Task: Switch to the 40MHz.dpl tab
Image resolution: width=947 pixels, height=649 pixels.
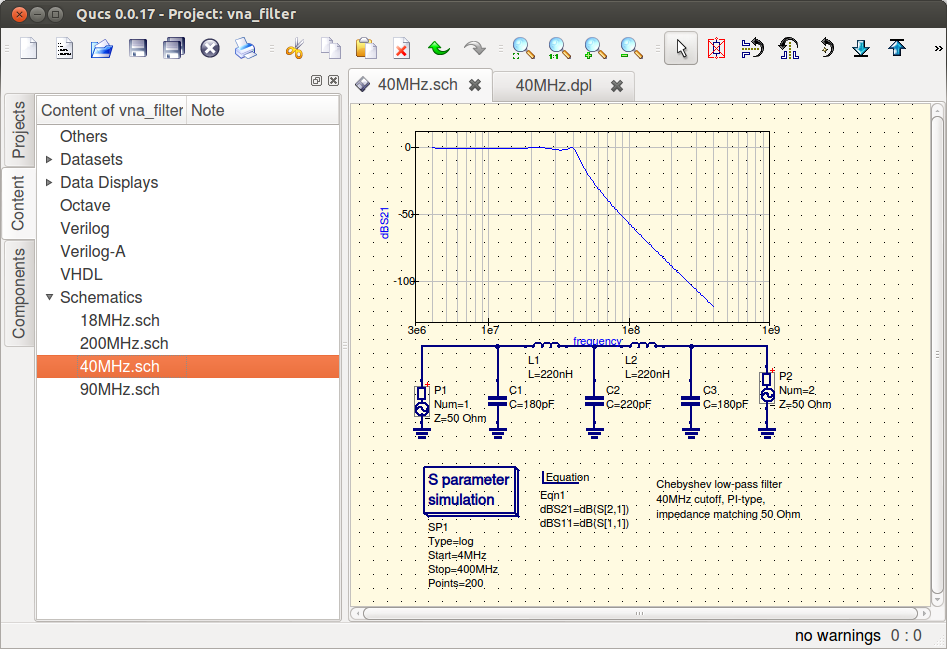Action: 553,86
